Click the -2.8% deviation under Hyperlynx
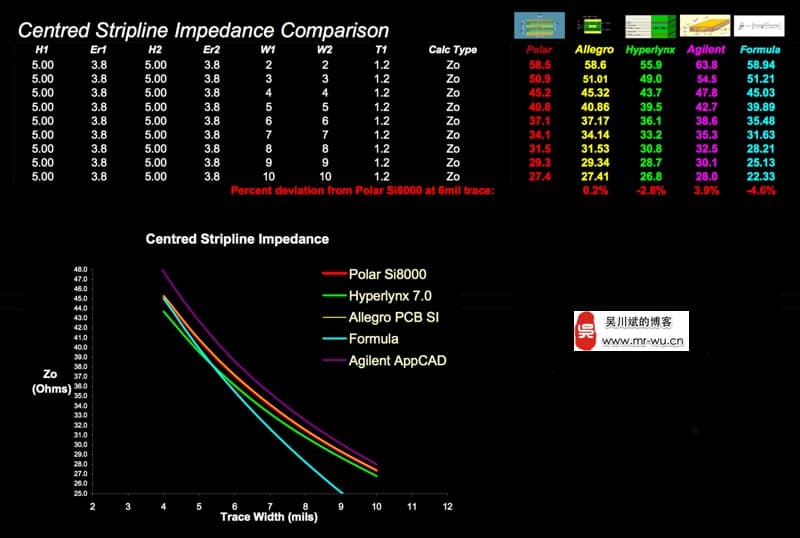 651,191
